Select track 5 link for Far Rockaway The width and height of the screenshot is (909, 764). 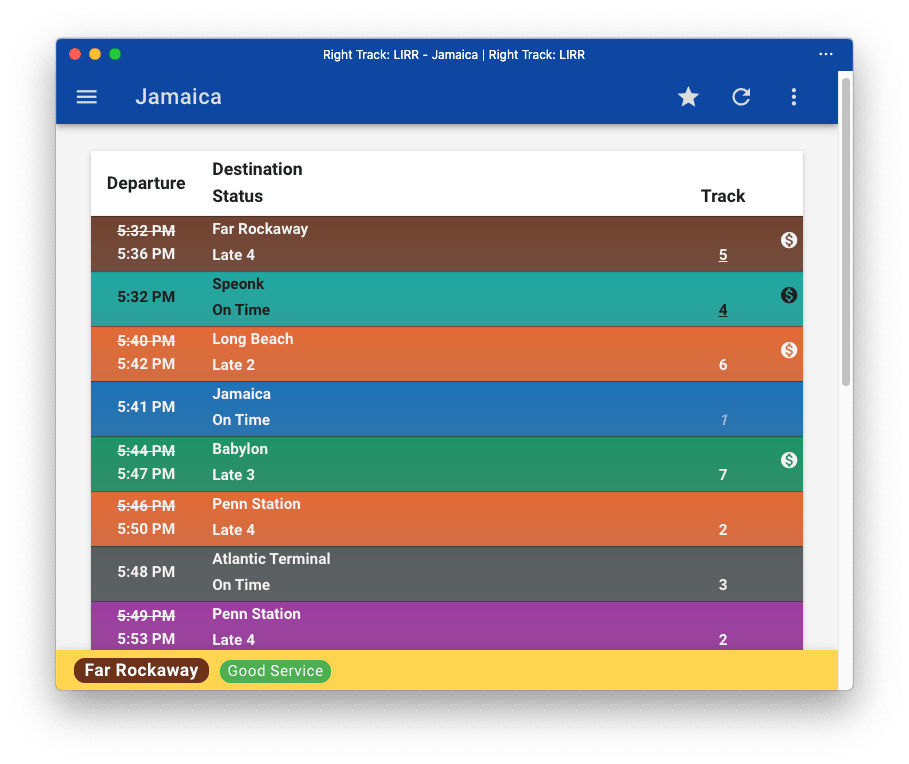(x=723, y=255)
